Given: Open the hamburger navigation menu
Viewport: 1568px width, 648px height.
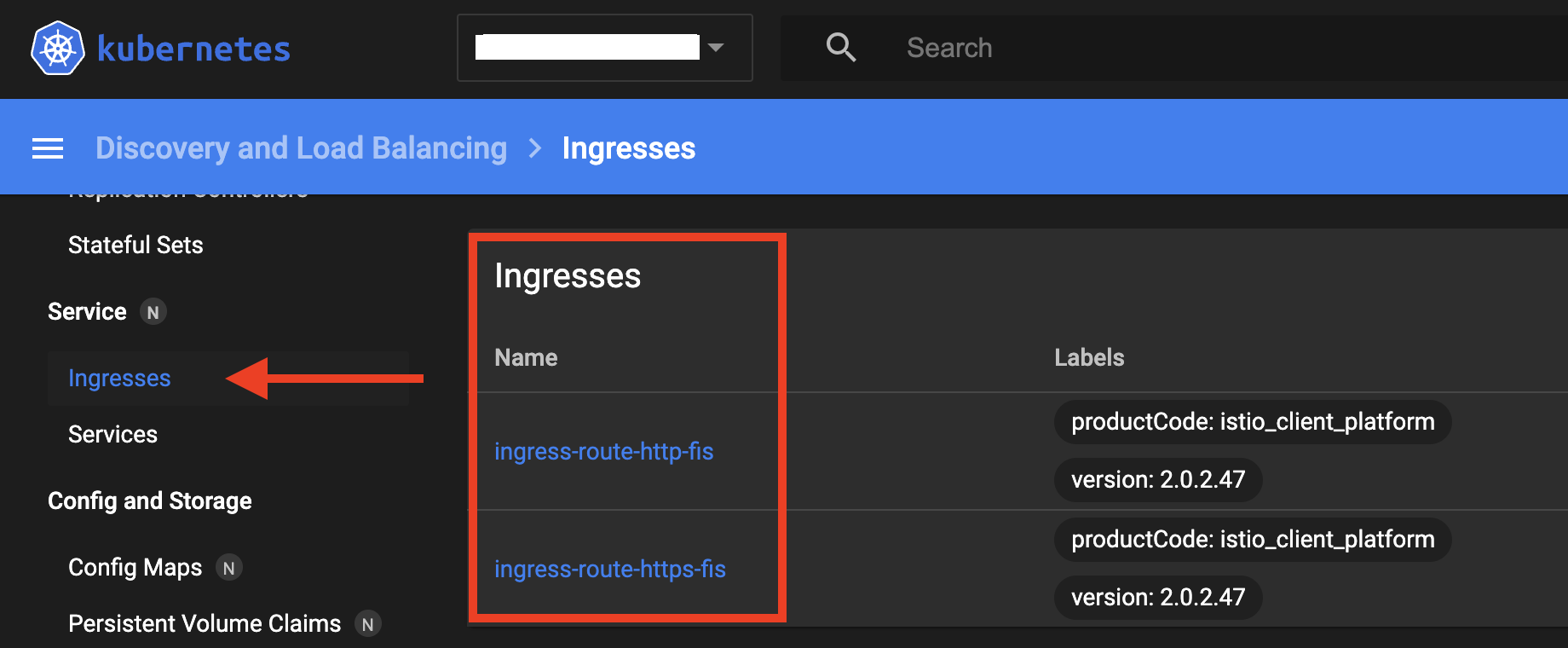Looking at the screenshot, I should coord(48,148).
